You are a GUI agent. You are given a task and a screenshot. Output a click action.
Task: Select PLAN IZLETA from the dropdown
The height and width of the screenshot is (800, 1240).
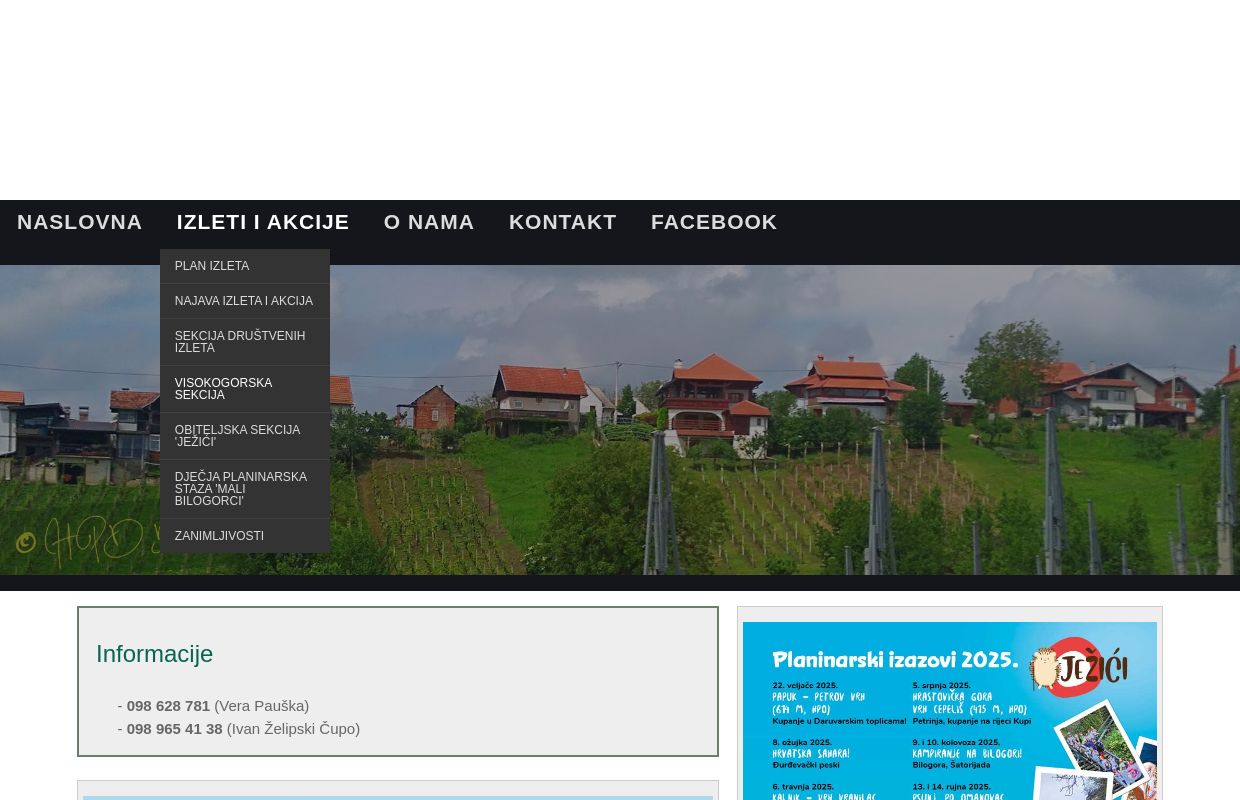coord(212,266)
